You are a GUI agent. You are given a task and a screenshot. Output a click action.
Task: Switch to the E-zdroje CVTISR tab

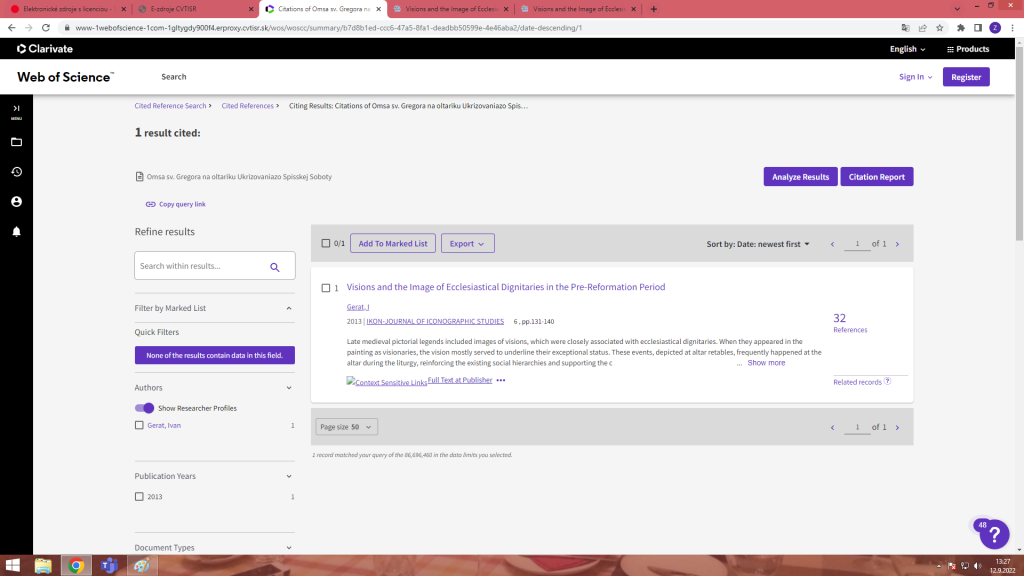tap(195, 9)
